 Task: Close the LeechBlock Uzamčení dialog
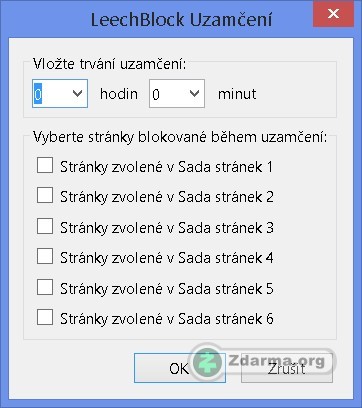333,14
